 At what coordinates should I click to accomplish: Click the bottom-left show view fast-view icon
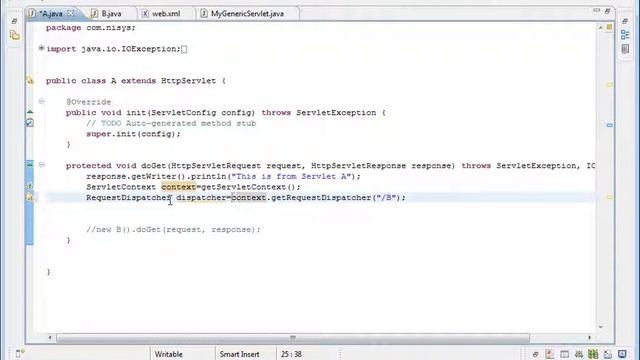tap(20, 353)
